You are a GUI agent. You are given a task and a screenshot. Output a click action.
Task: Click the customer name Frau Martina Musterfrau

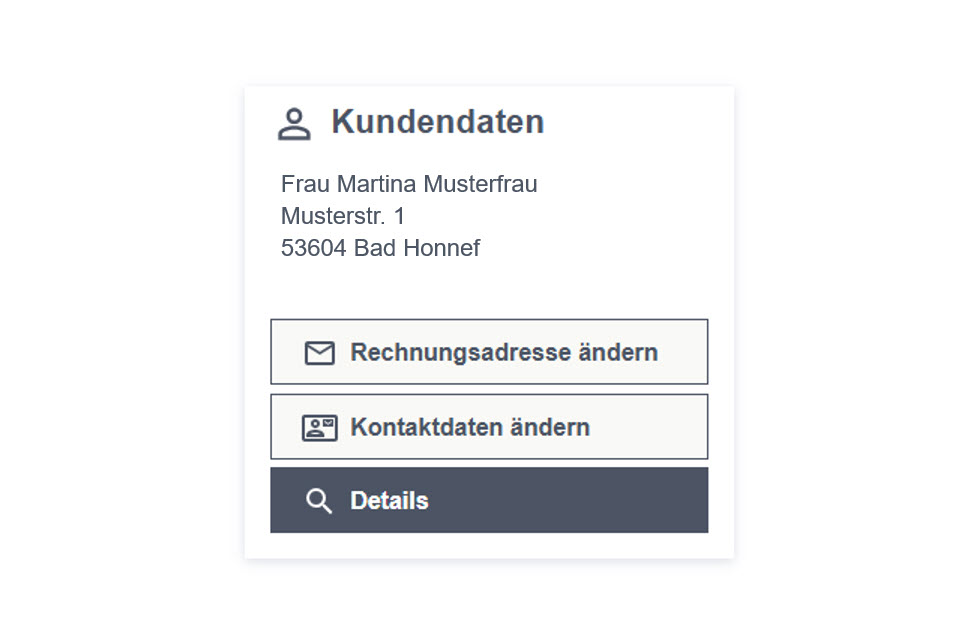[x=409, y=184]
